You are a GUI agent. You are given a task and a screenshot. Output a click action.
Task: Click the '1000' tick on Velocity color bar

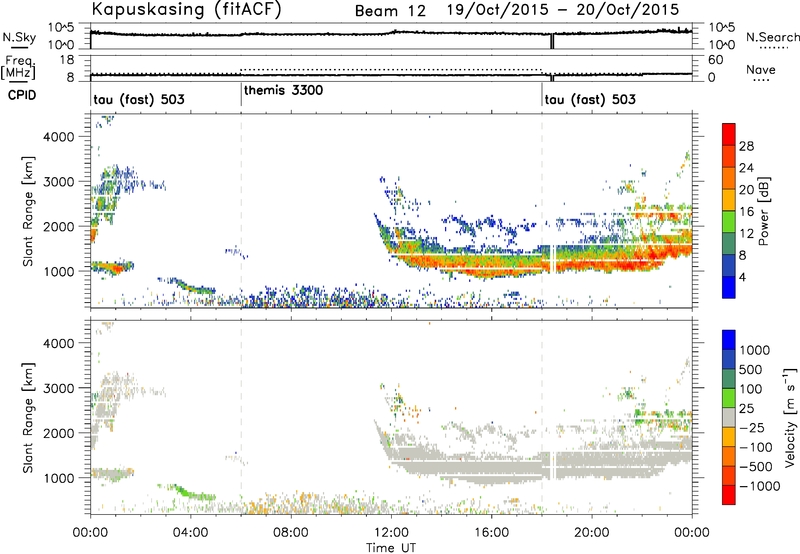(x=755, y=350)
